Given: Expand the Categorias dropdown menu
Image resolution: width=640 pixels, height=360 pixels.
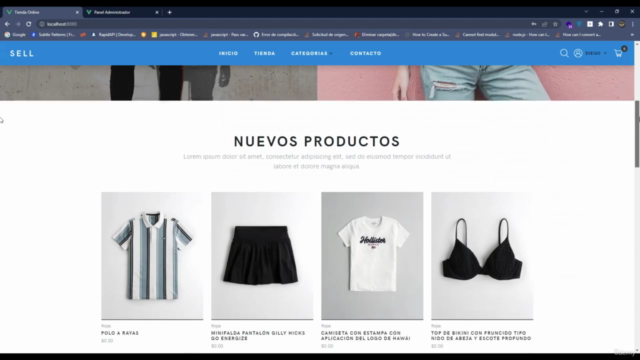Looking at the screenshot, I should pyautogui.click(x=312, y=53).
